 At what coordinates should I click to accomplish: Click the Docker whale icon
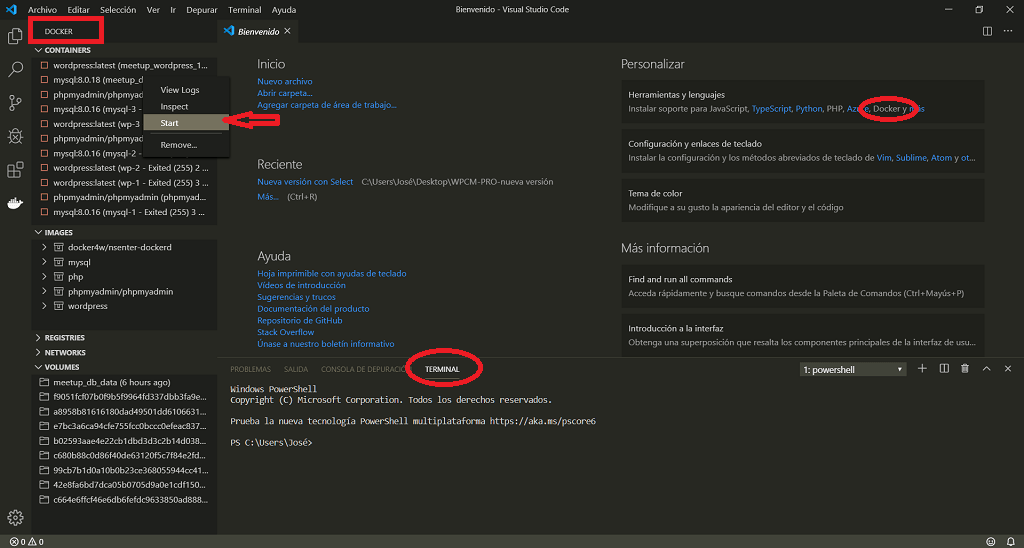pyautogui.click(x=15, y=203)
